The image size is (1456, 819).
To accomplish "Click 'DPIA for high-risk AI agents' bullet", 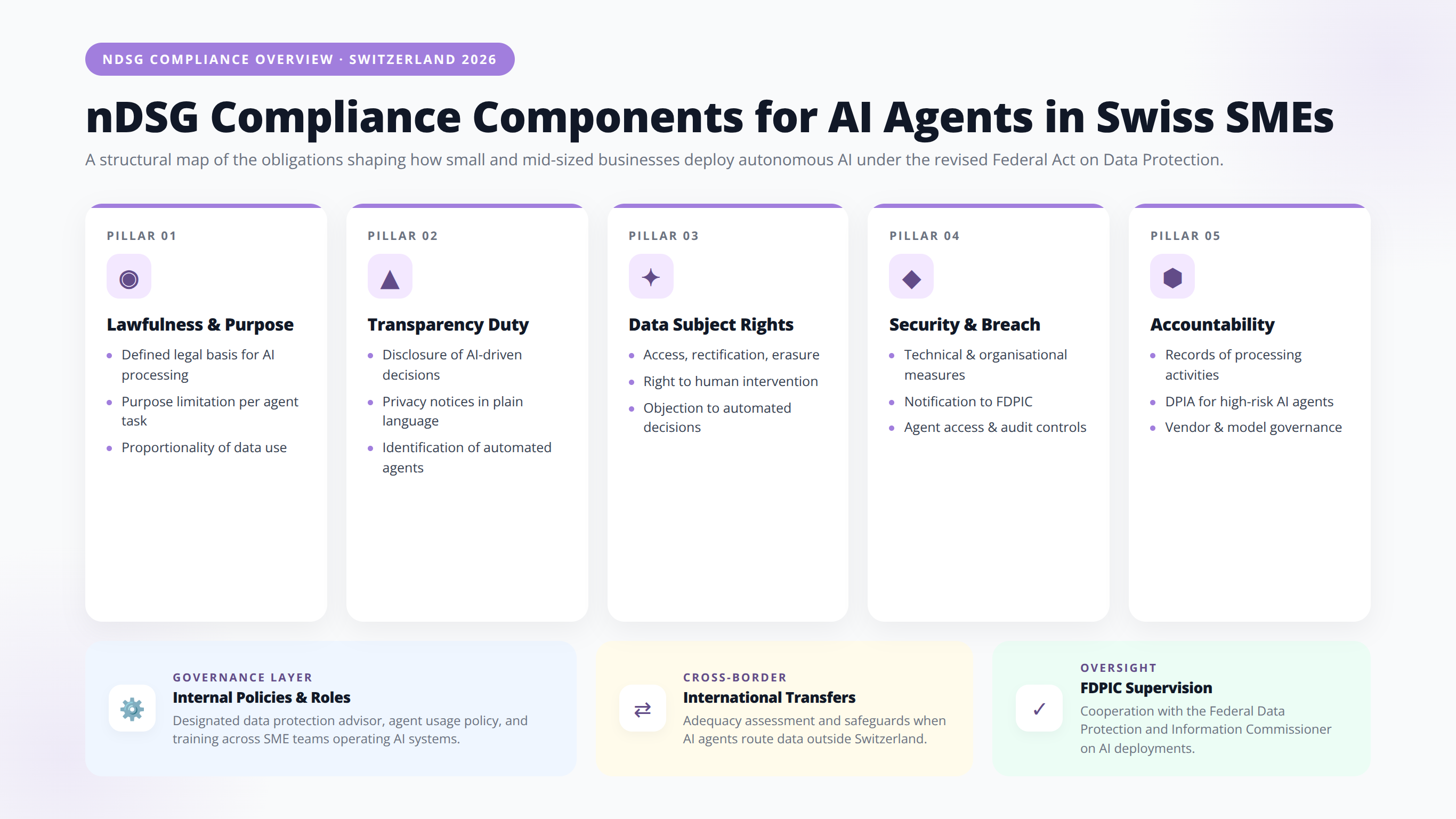I will (1249, 402).
